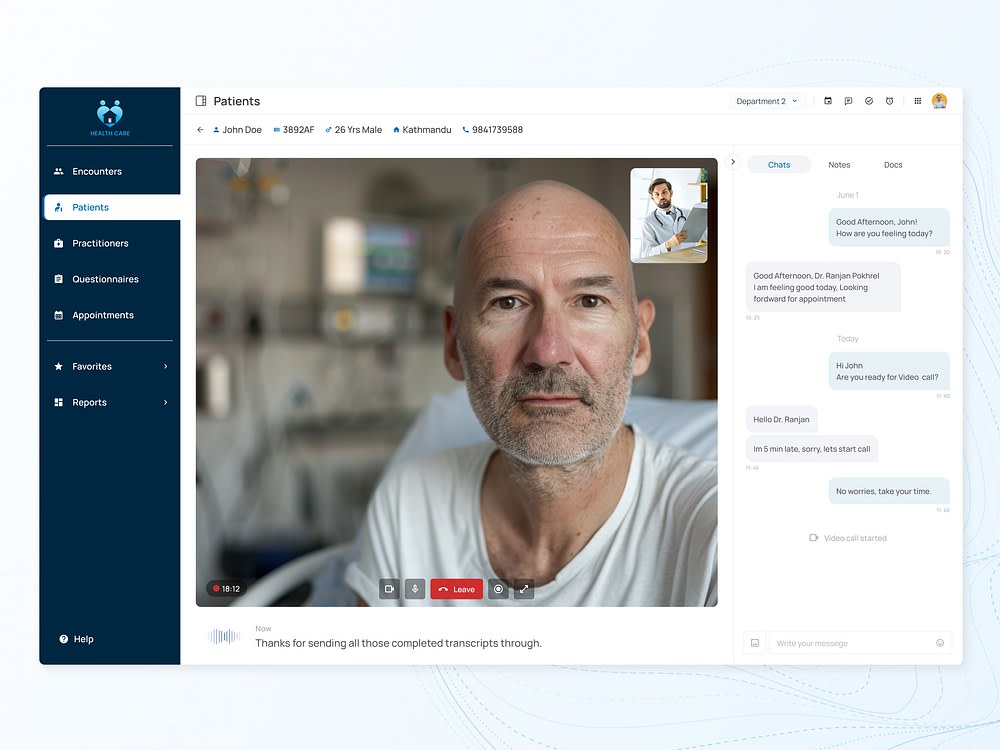Click the doctor's self-view thumbnail

click(x=668, y=216)
